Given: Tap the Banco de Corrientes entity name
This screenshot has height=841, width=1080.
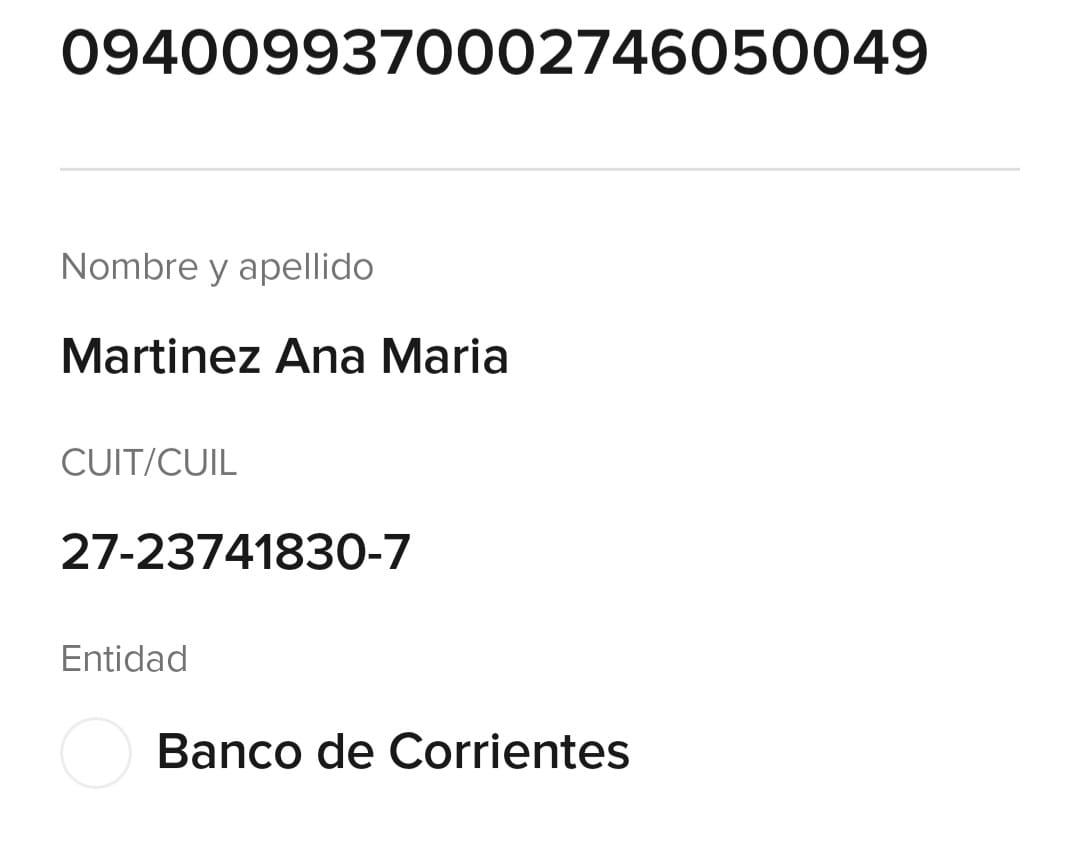Looking at the screenshot, I should pos(393,752).
